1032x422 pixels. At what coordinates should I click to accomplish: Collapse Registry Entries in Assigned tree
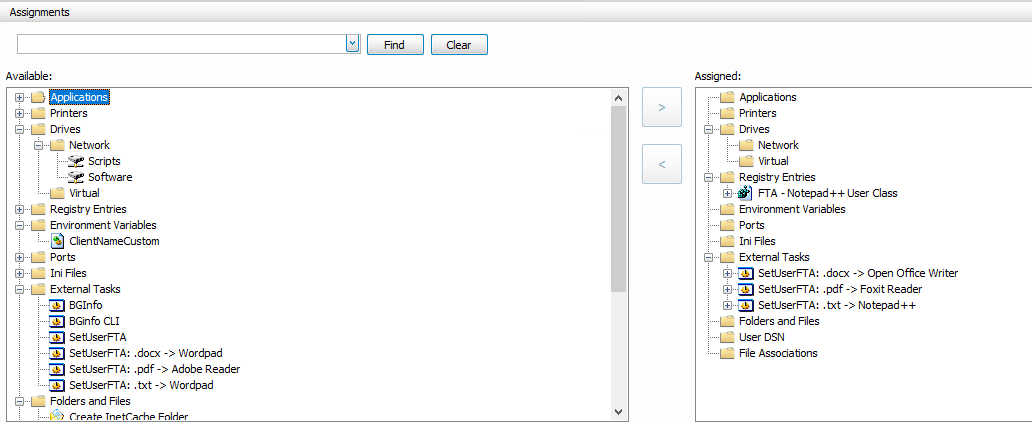click(x=708, y=178)
